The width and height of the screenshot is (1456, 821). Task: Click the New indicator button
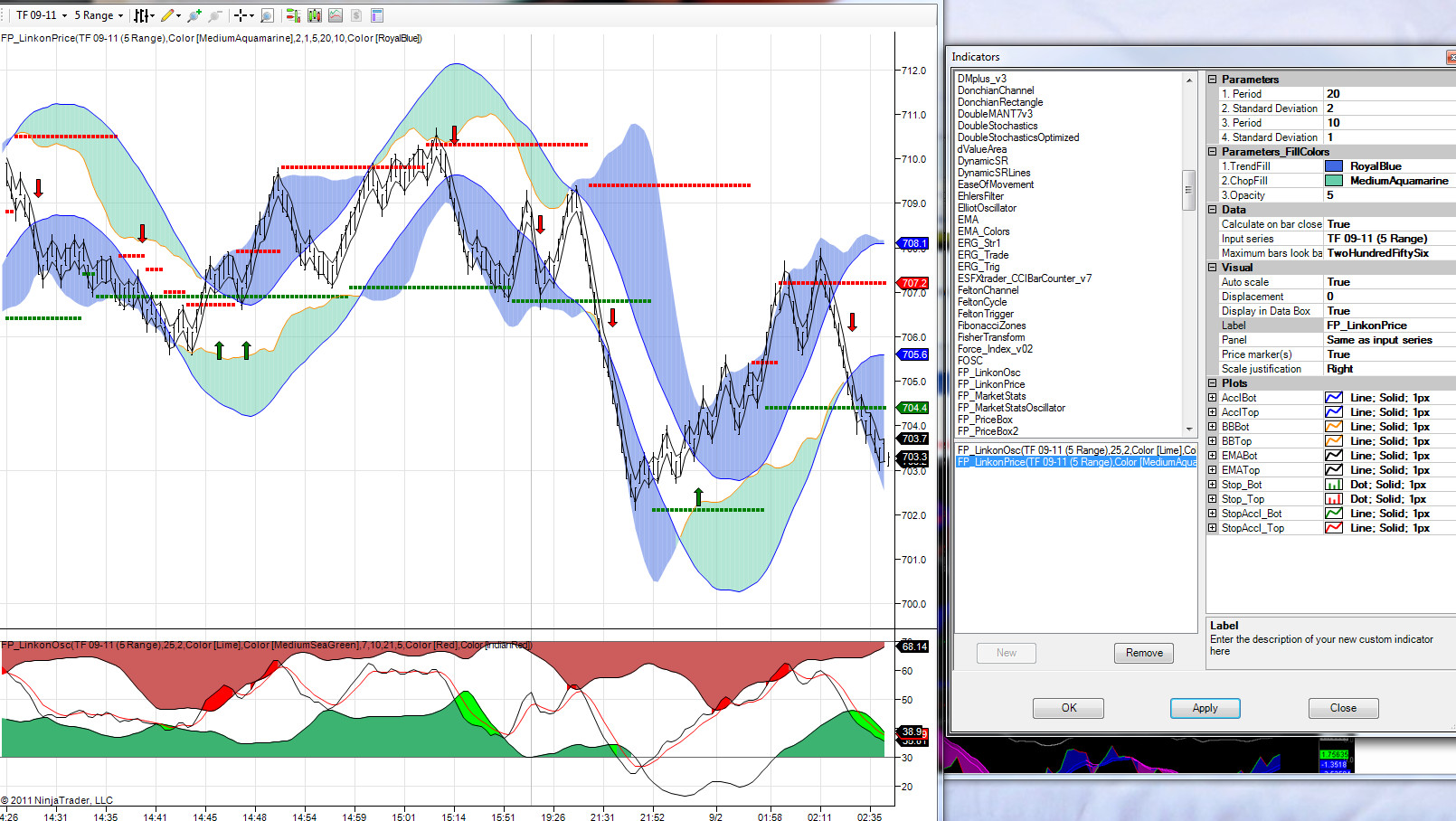(1007, 653)
